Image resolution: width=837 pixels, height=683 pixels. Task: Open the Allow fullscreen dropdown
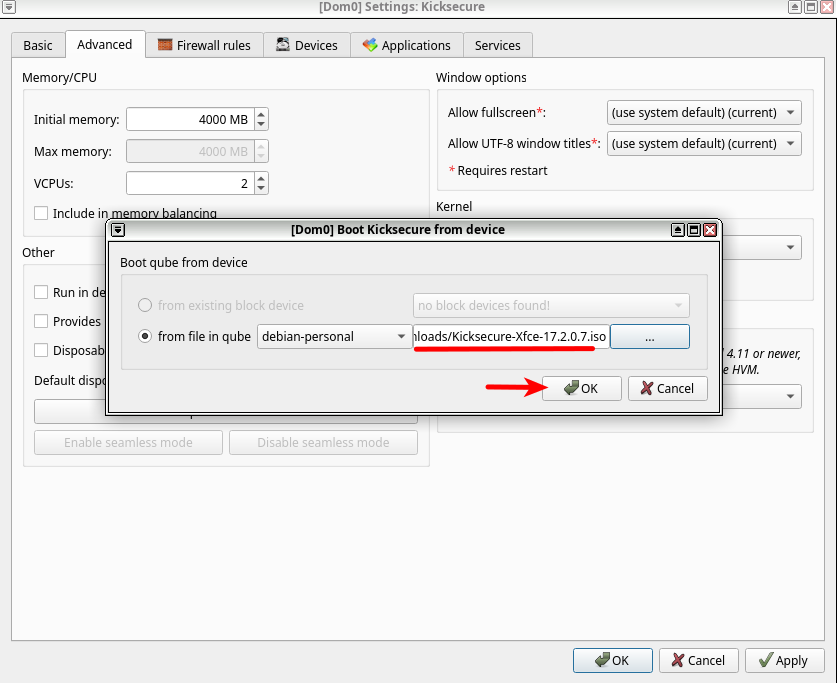704,112
